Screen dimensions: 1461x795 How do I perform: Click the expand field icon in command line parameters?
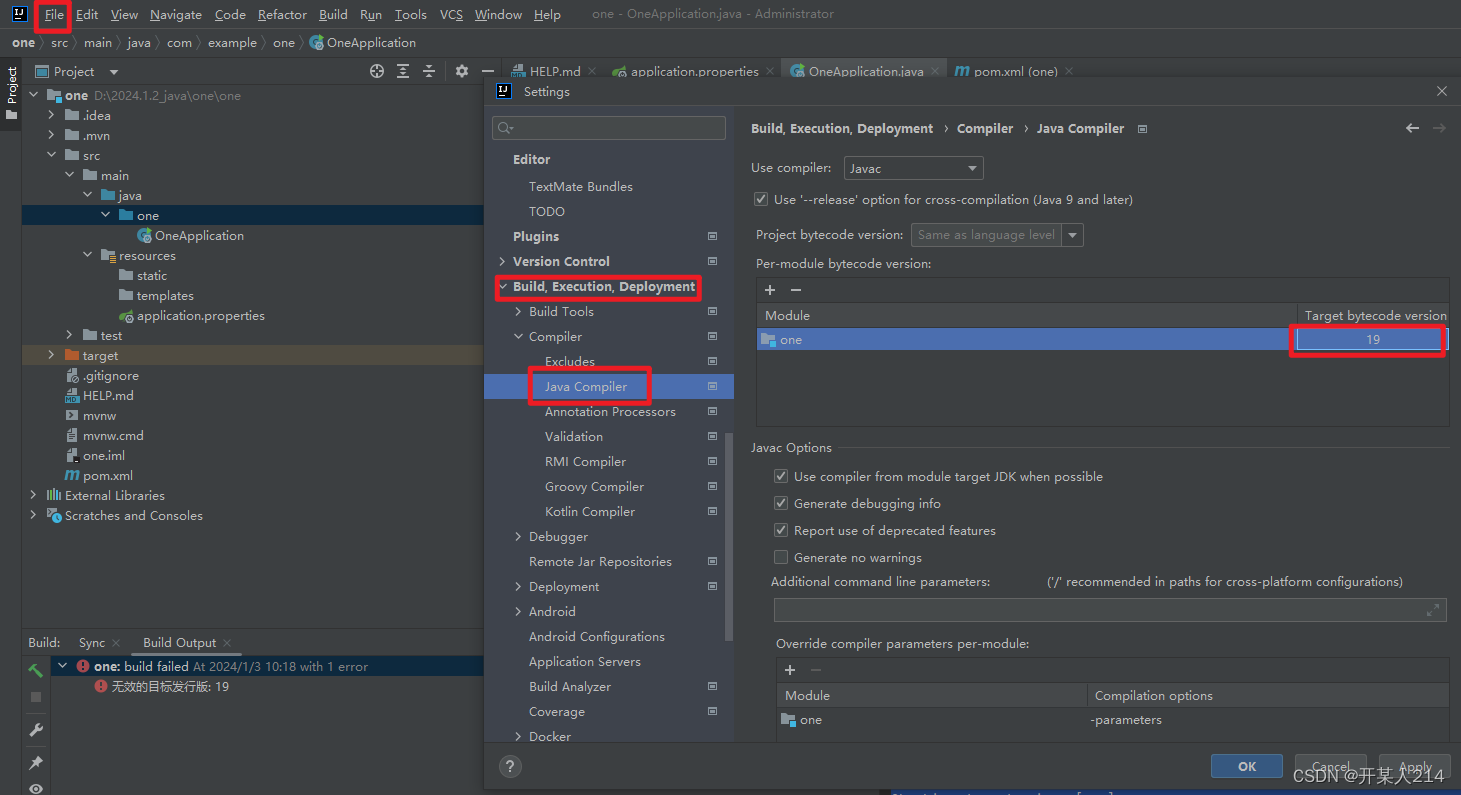(1432, 610)
